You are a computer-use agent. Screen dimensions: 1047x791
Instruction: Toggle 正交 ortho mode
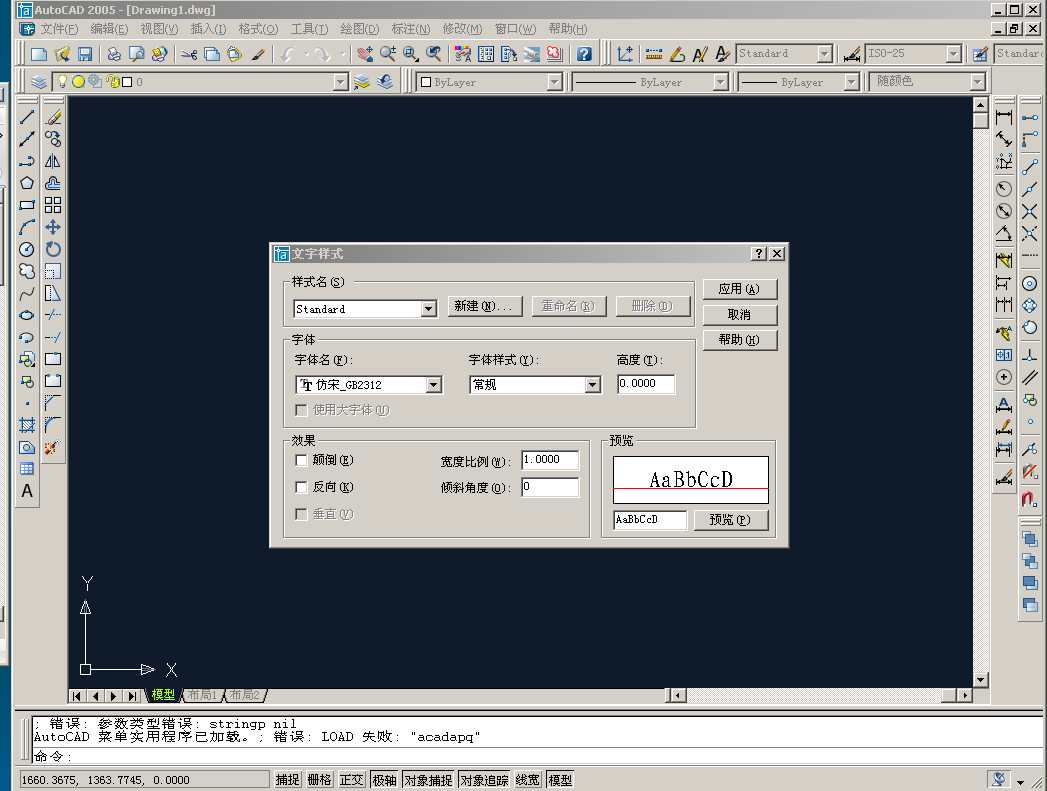(352, 780)
